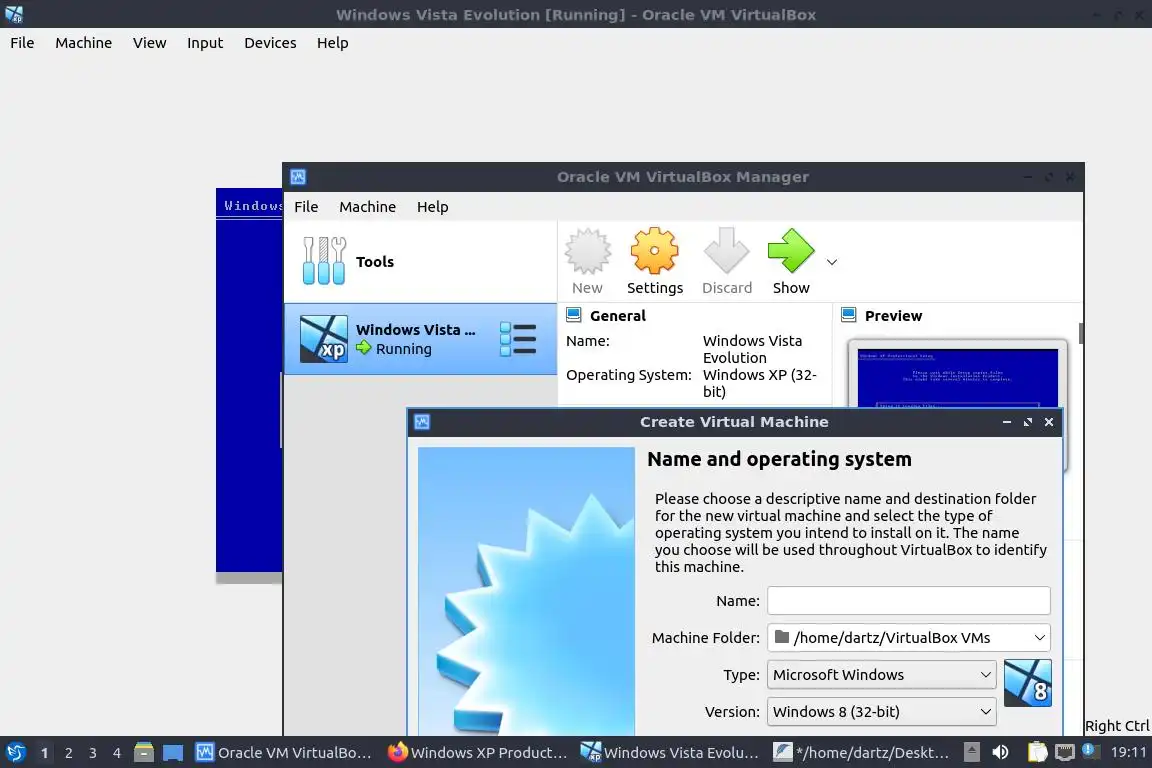Maximize the Create Virtual Machine dialog

(1028, 422)
